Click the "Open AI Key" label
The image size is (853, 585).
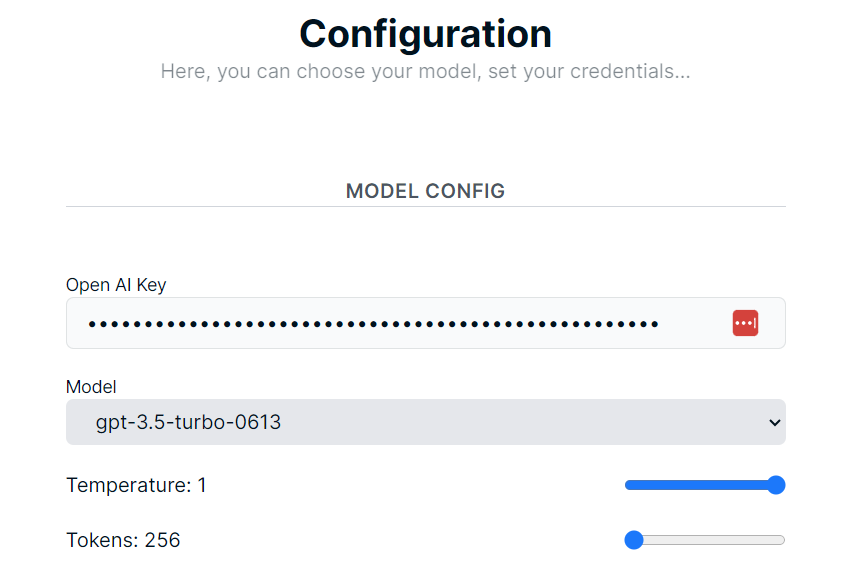[116, 285]
